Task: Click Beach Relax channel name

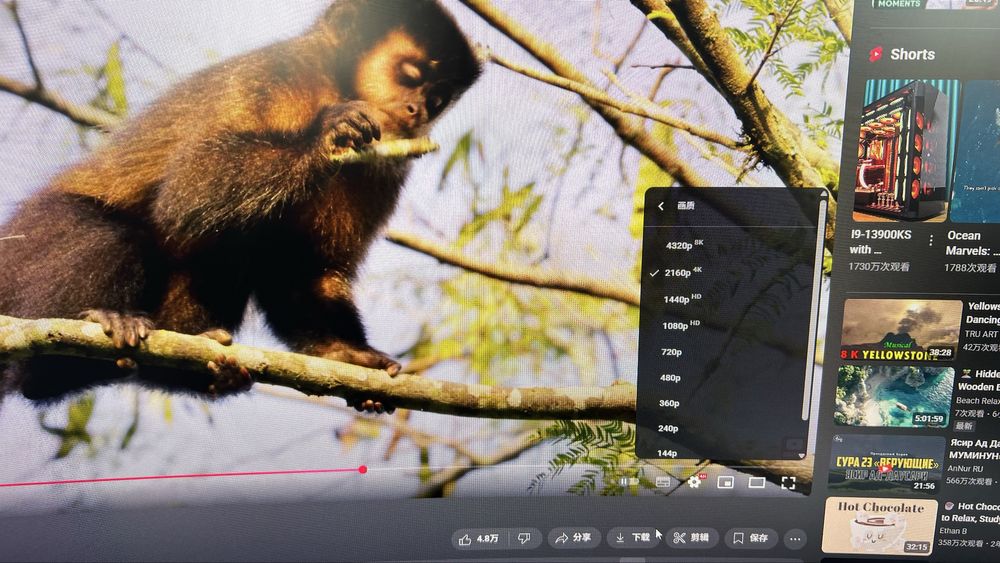Action: [x=977, y=400]
